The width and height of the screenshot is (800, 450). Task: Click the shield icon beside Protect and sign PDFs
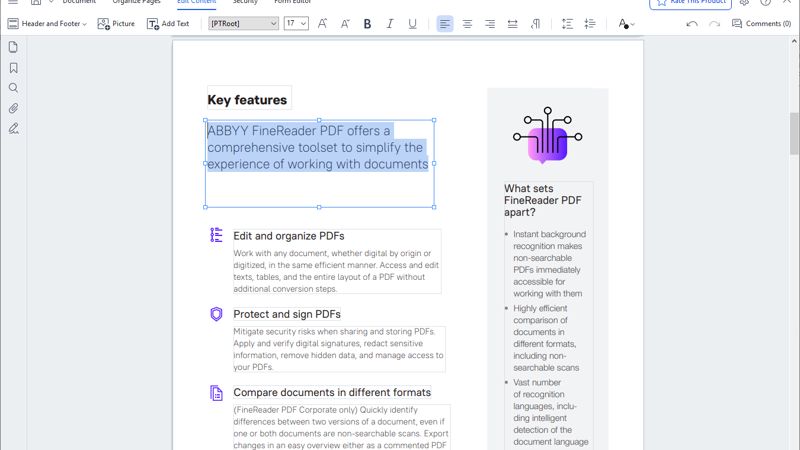click(216, 314)
